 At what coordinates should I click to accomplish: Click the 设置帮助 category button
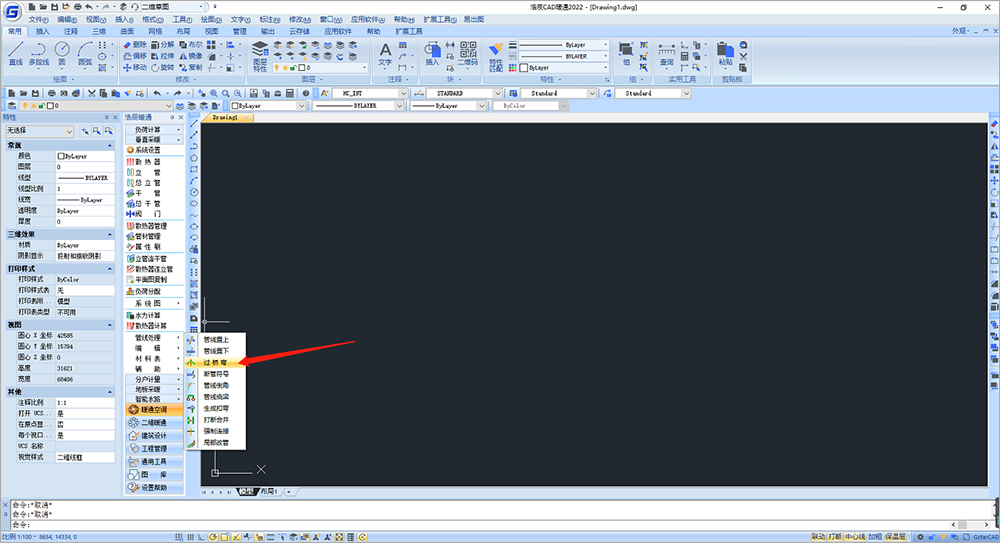[154, 487]
